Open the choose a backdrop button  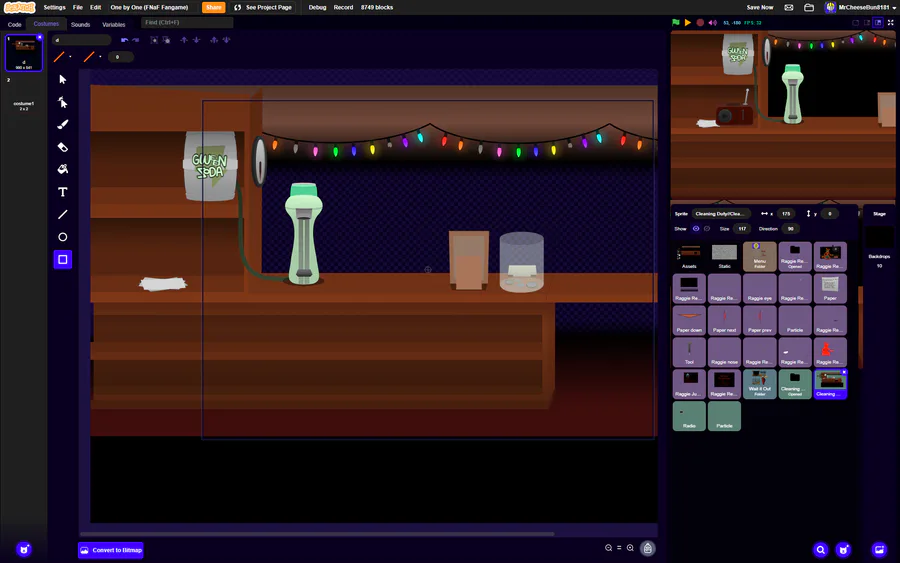(879, 550)
